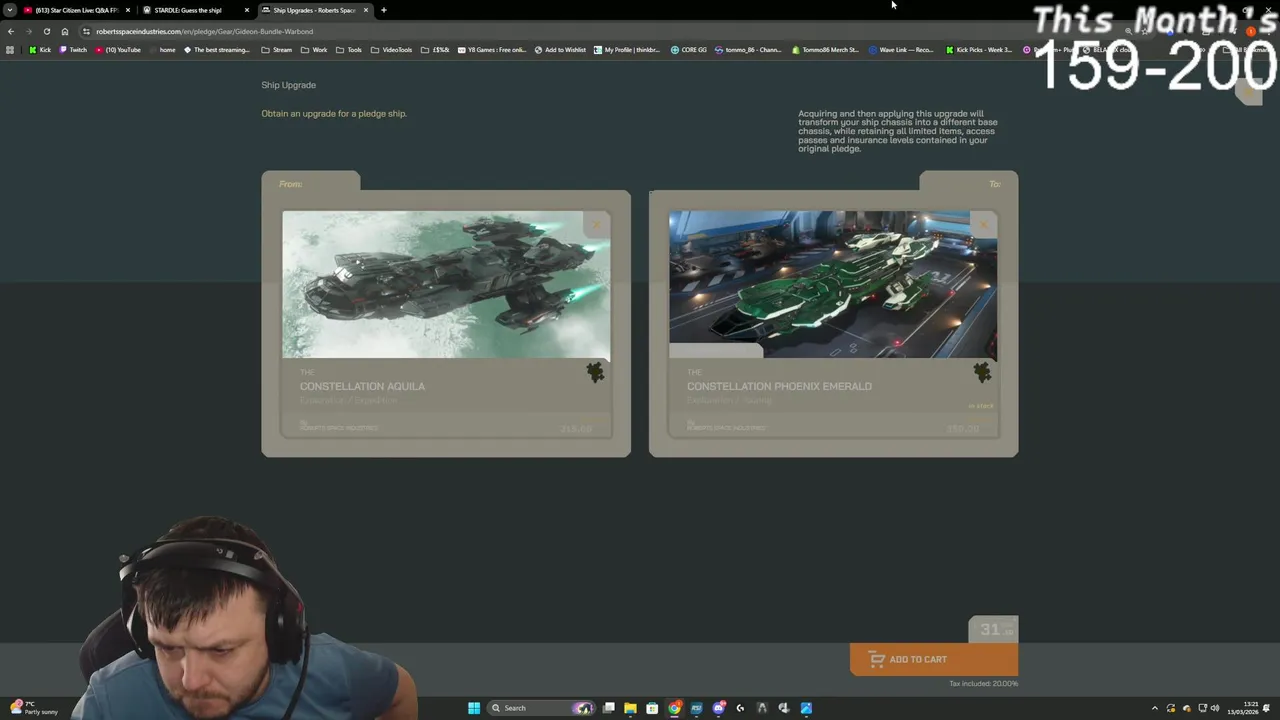Open the Windows Start menu

point(474,708)
